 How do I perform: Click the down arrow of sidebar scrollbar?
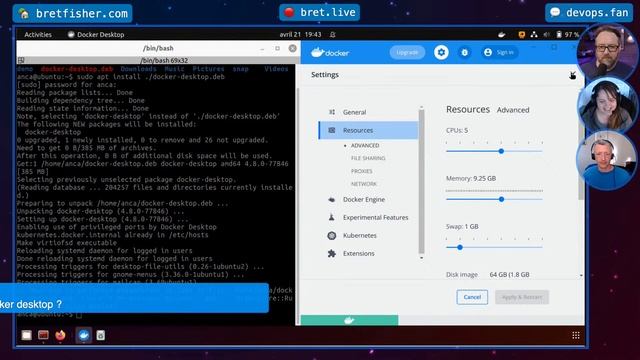pyautogui.click(x=422, y=258)
